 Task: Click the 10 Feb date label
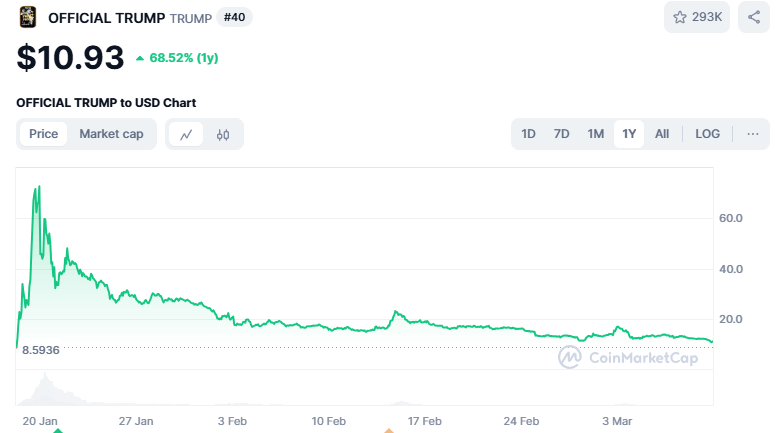coord(329,421)
